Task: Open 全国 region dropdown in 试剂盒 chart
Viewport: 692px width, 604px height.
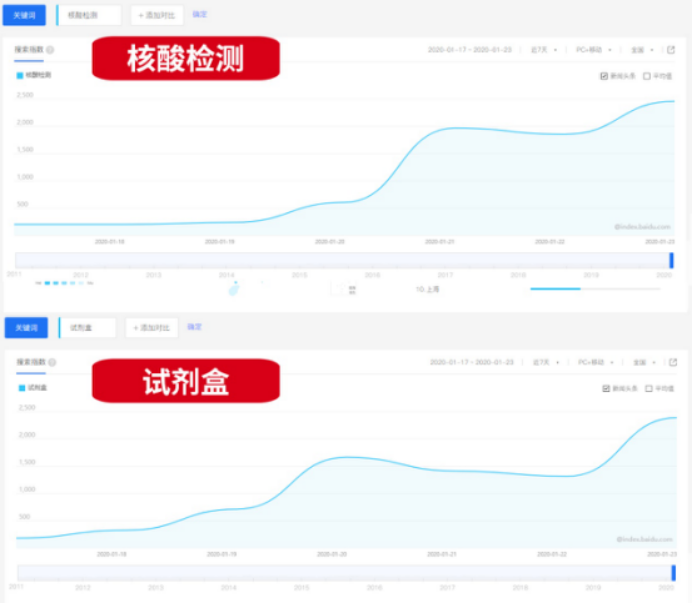Action: click(644, 362)
